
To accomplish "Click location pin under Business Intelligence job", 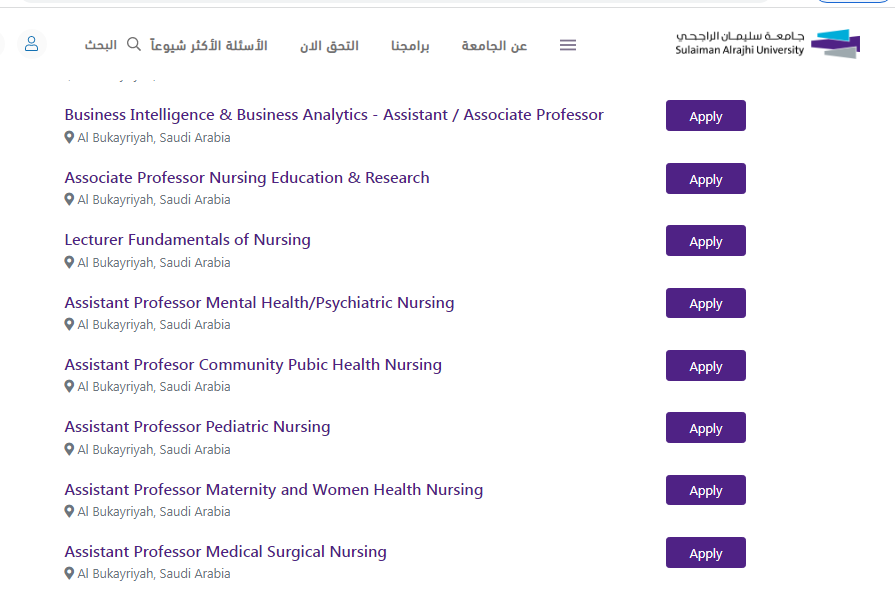I will (69, 137).
